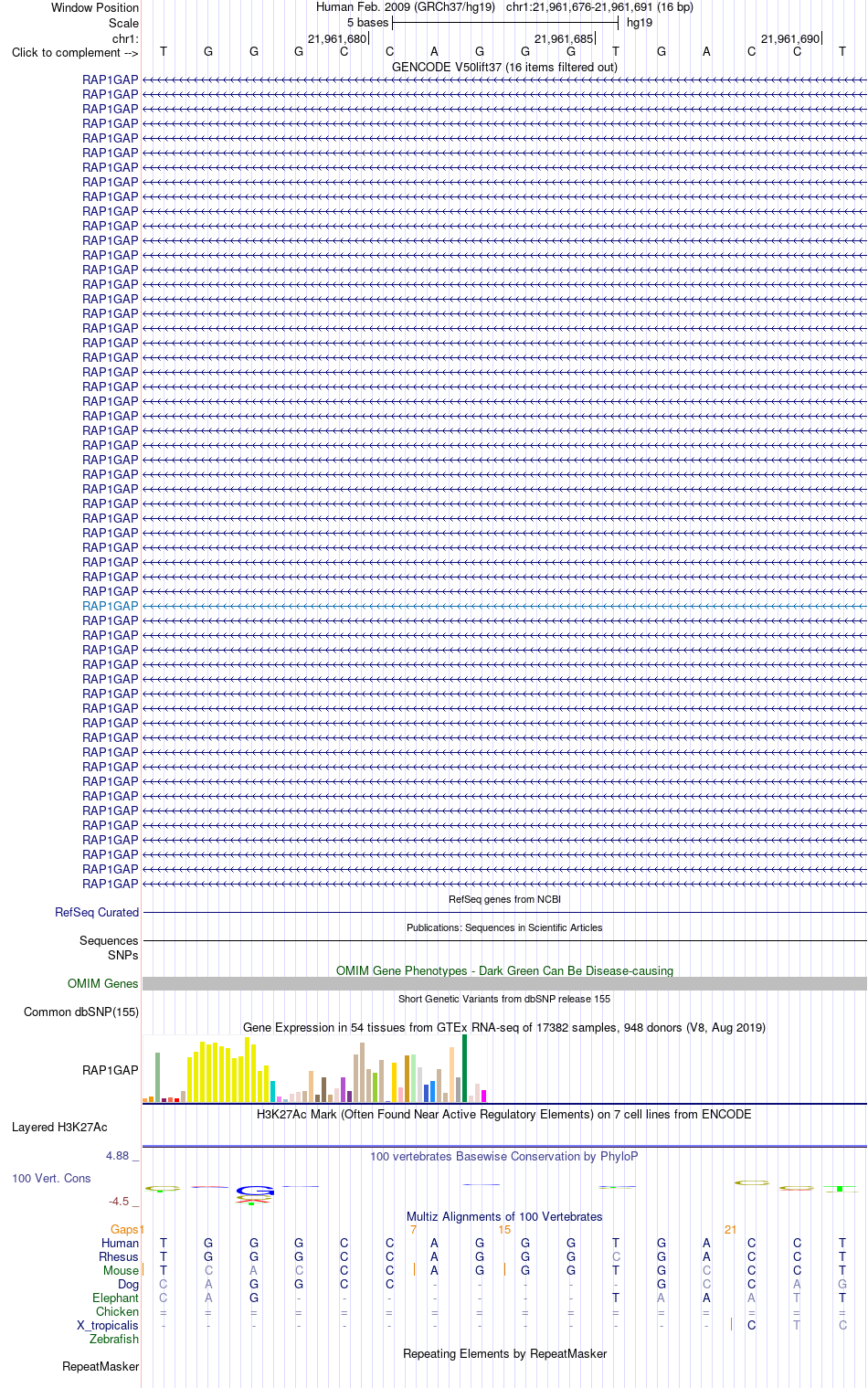Click the orange gap count 15
Viewport: 868px width, 1388px height.
click(504, 1229)
